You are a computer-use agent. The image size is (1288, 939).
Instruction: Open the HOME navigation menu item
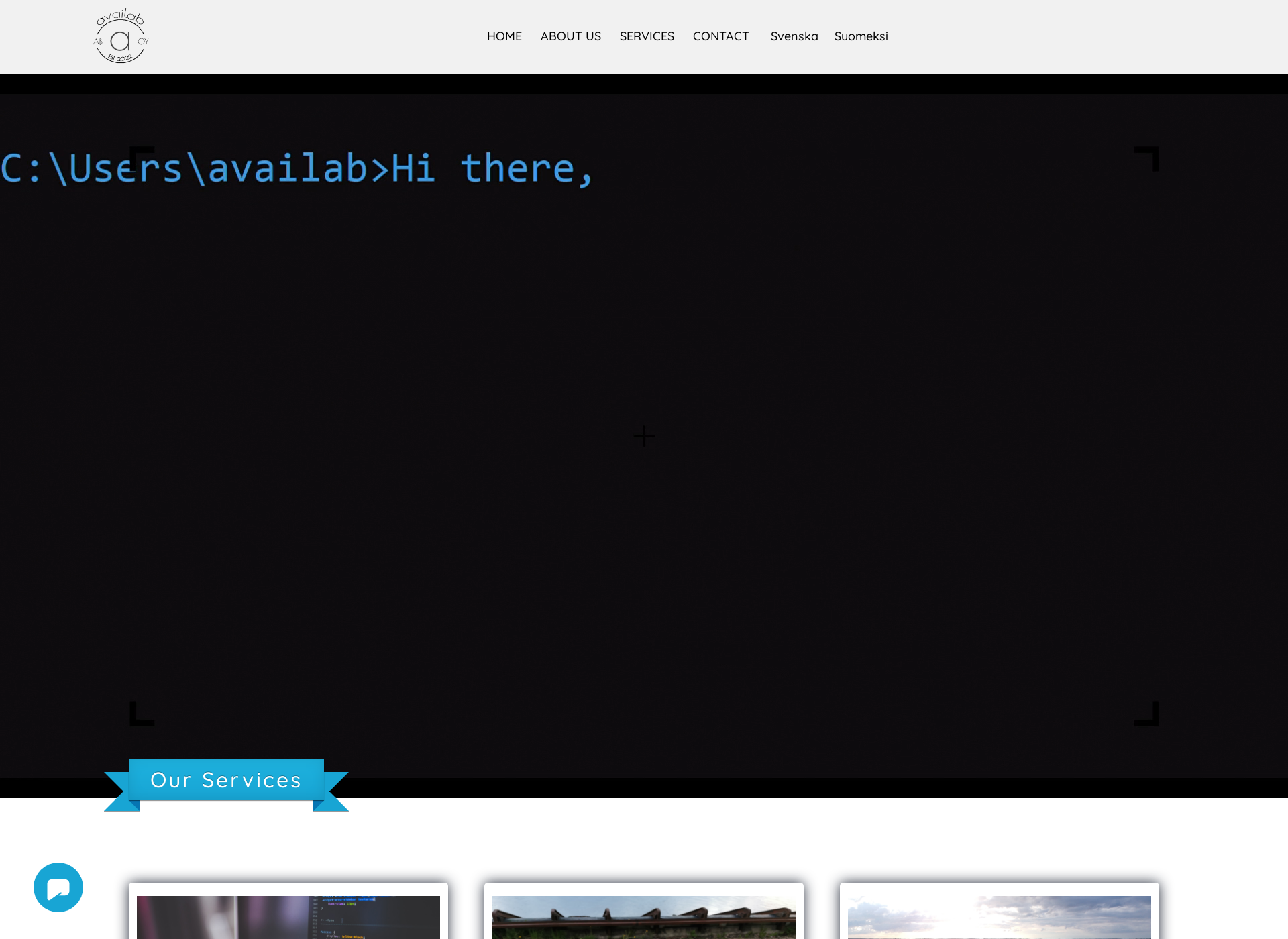point(504,36)
